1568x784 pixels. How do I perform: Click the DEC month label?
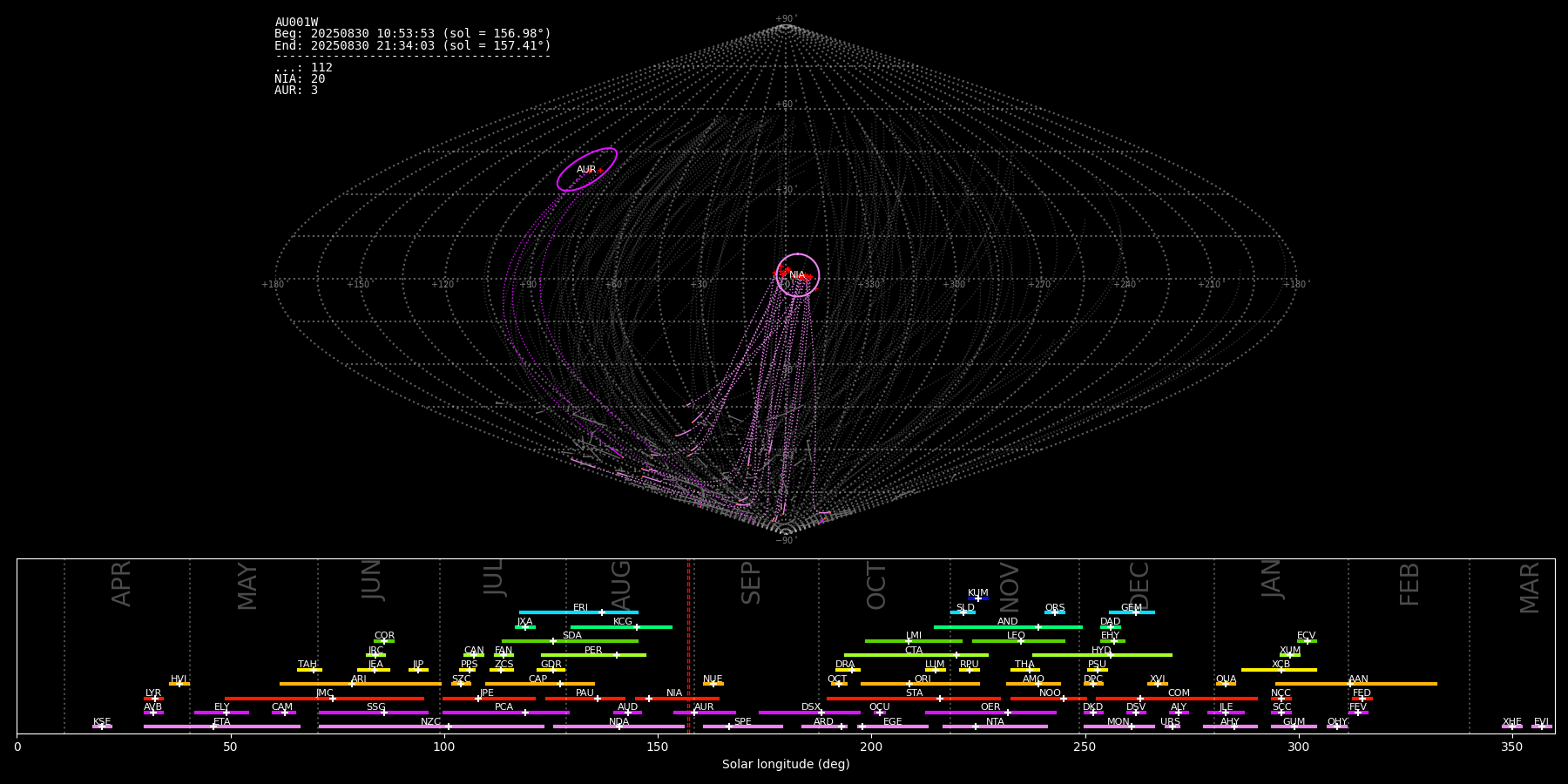pos(1139,584)
